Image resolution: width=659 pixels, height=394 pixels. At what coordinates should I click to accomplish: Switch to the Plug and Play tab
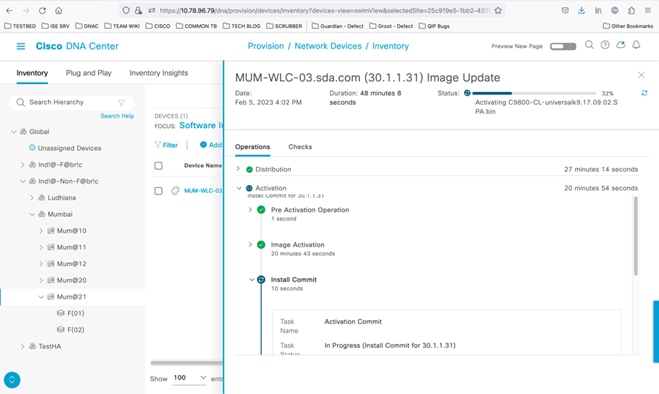tap(89, 73)
